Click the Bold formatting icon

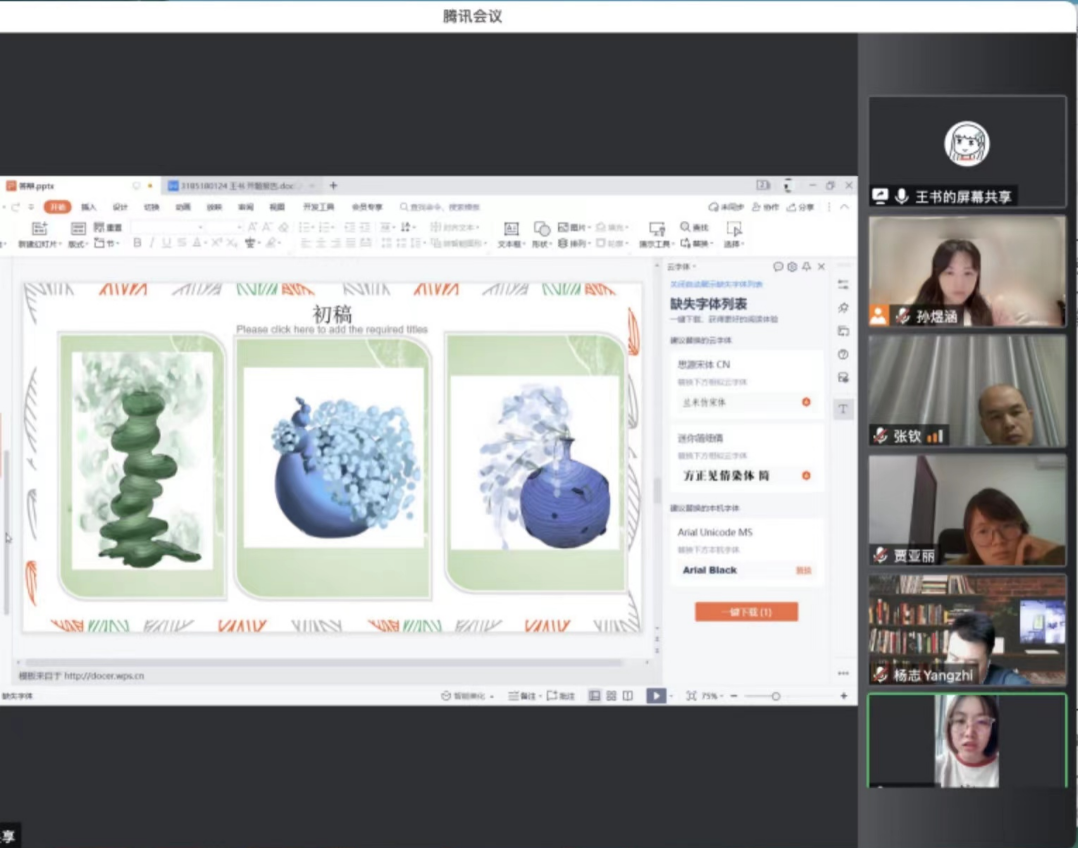coord(137,243)
